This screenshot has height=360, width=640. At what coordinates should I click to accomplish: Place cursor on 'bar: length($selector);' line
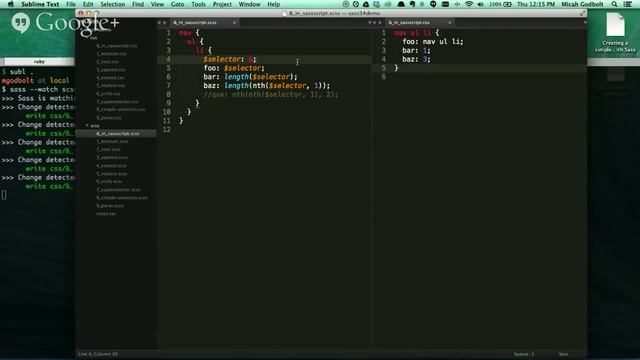[x=250, y=77]
